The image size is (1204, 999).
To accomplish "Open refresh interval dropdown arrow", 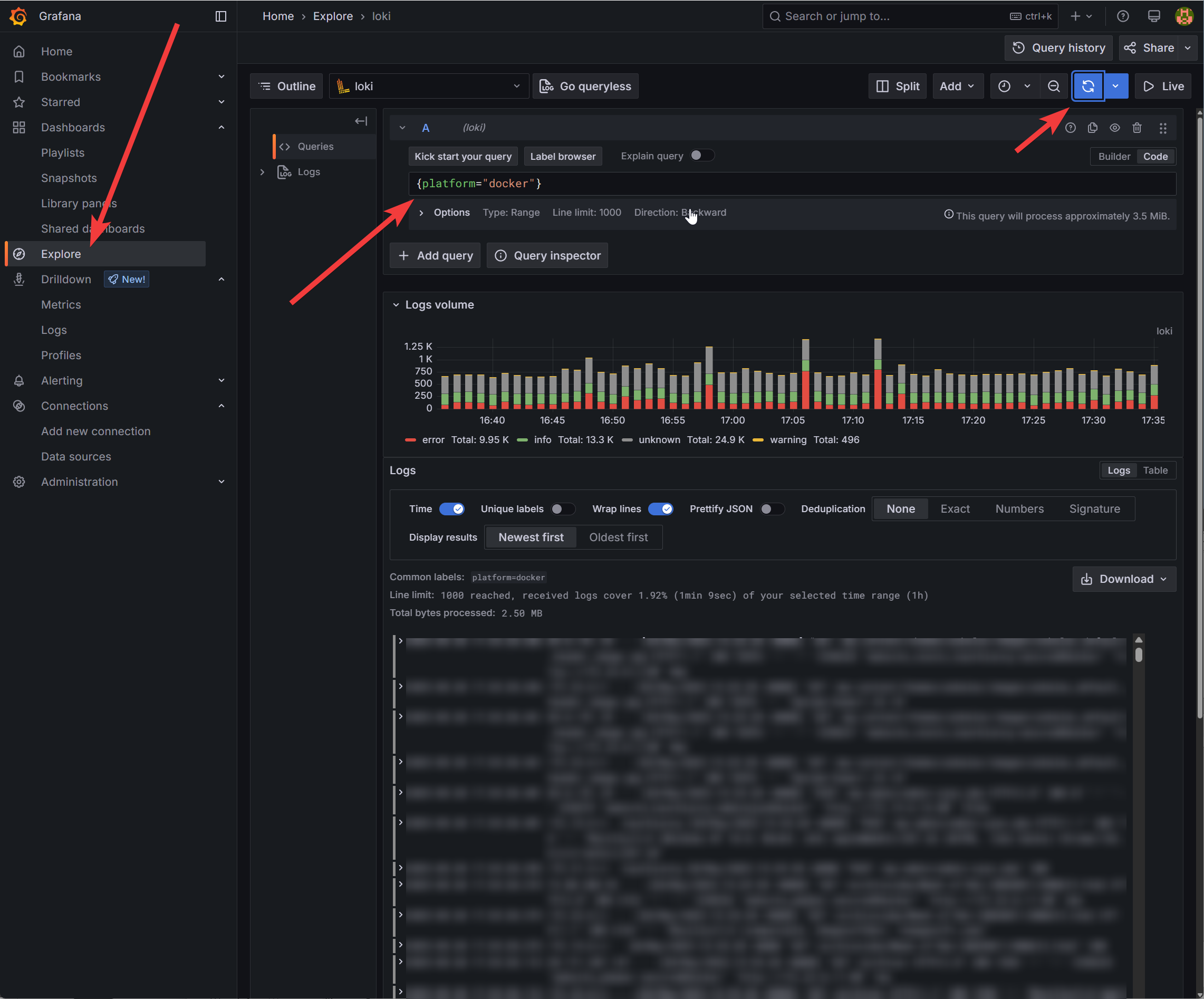I will click(x=1116, y=86).
